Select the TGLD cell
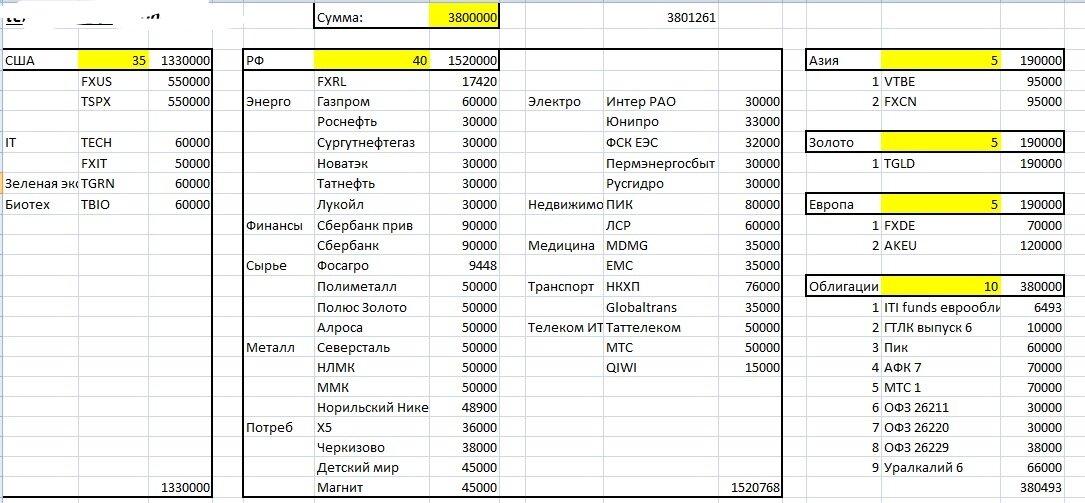1085x503 pixels. [941, 163]
